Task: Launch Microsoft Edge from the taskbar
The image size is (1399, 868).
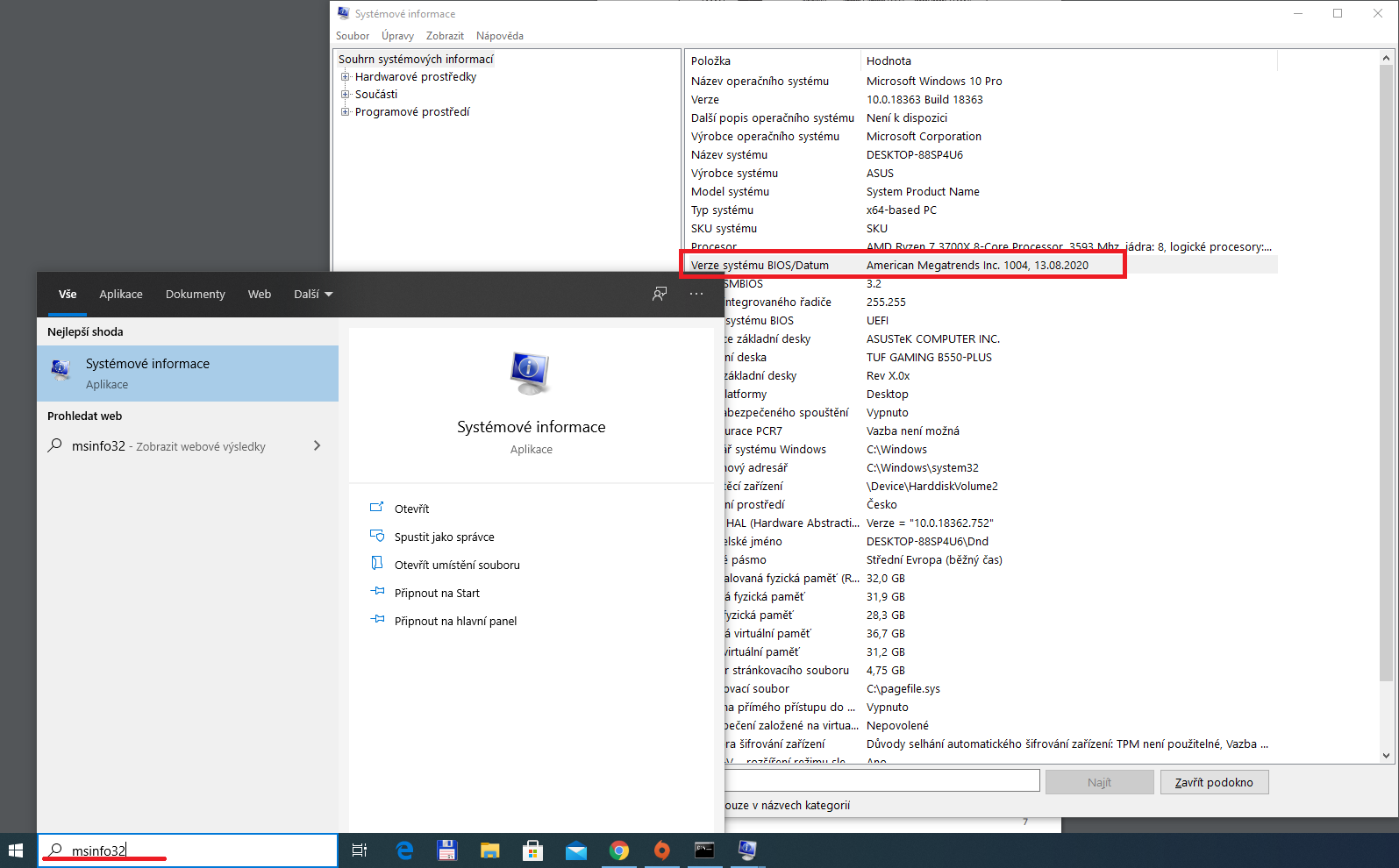Action: 404,850
